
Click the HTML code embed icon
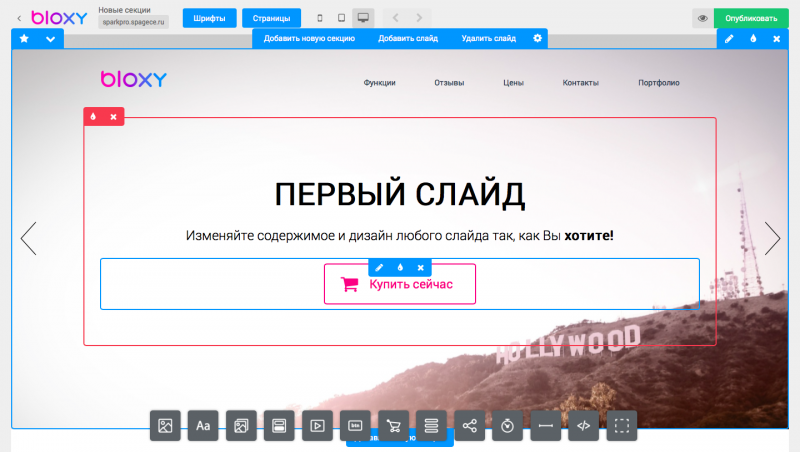pyautogui.click(x=584, y=425)
